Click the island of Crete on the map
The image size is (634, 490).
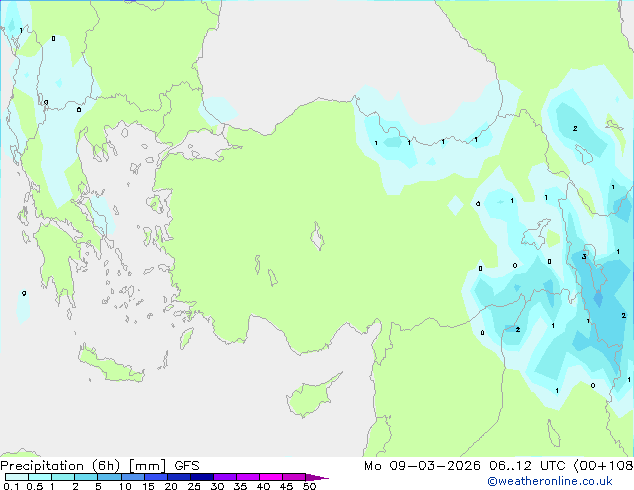[111, 365]
